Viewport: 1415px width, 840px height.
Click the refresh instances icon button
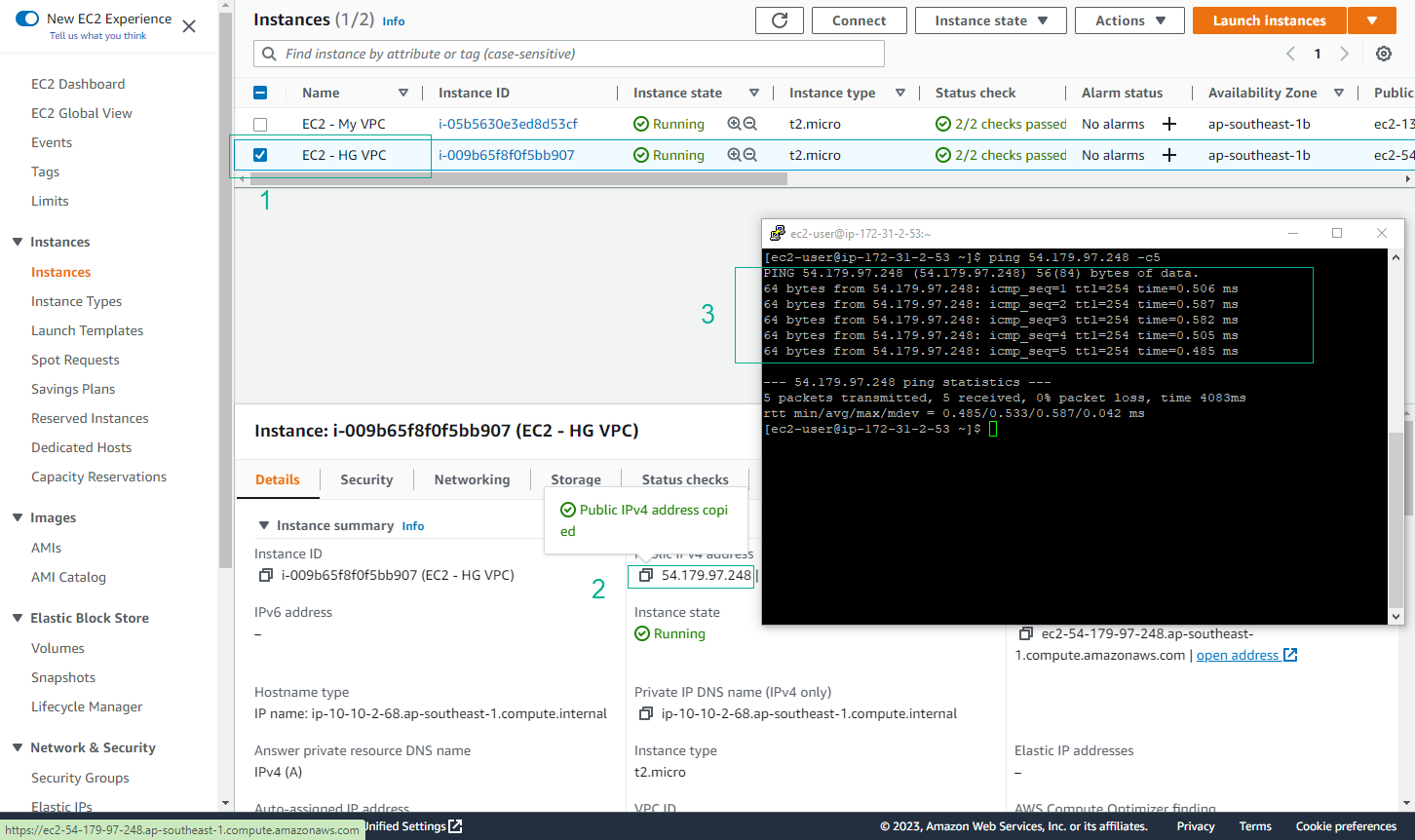point(780,20)
